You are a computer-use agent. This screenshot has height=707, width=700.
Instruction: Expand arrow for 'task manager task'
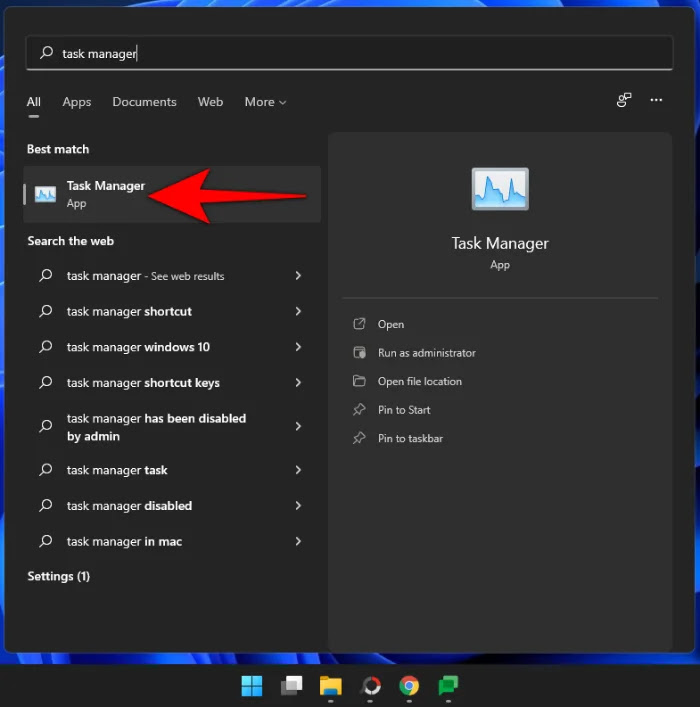pos(298,470)
